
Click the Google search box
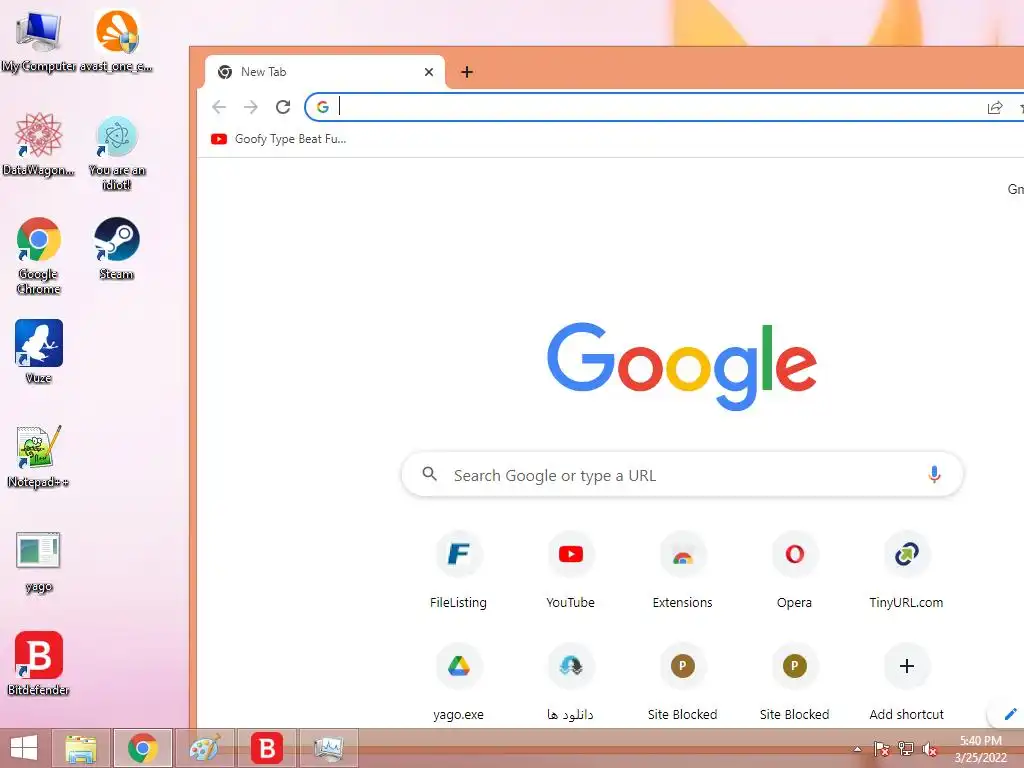pyautogui.click(x=682, y=475)
